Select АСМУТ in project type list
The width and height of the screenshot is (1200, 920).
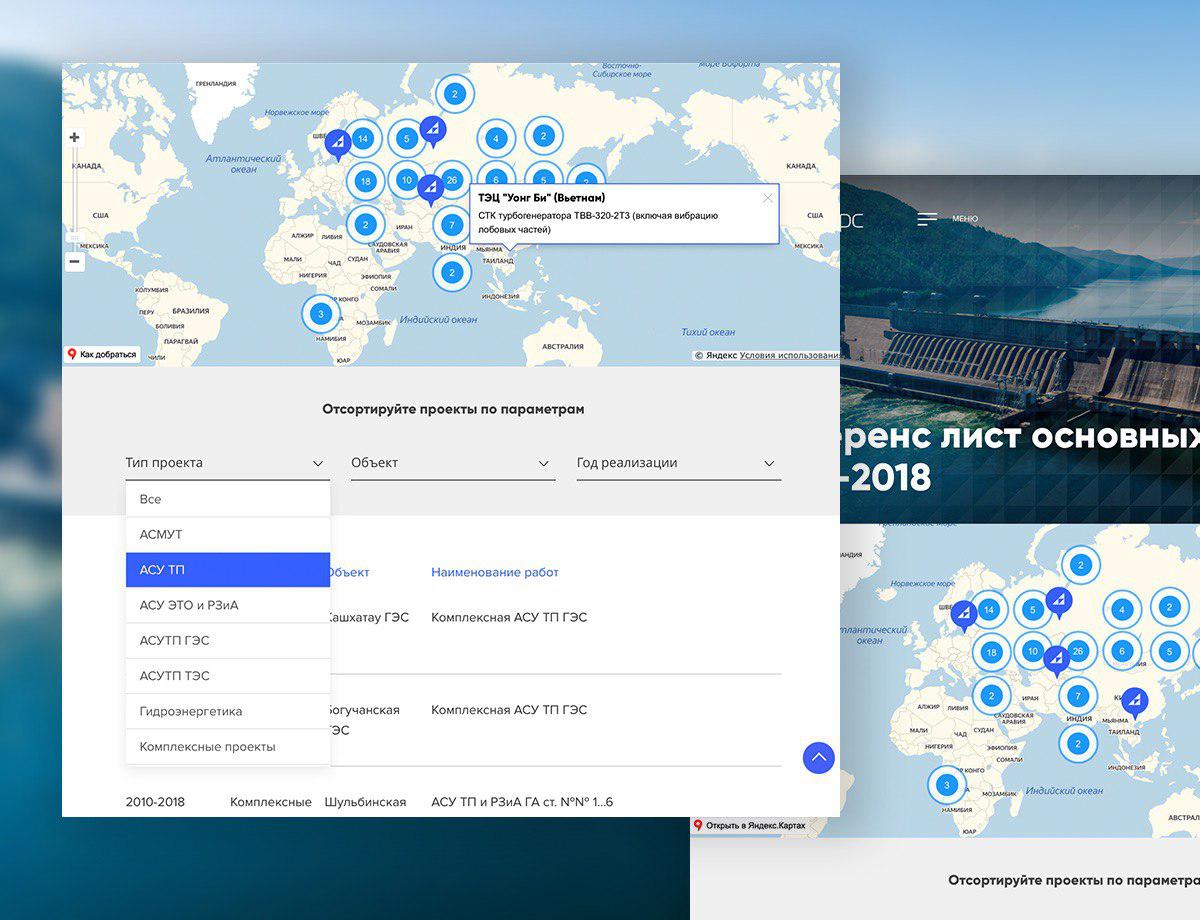pyautogui.click(x=228, y=535)
